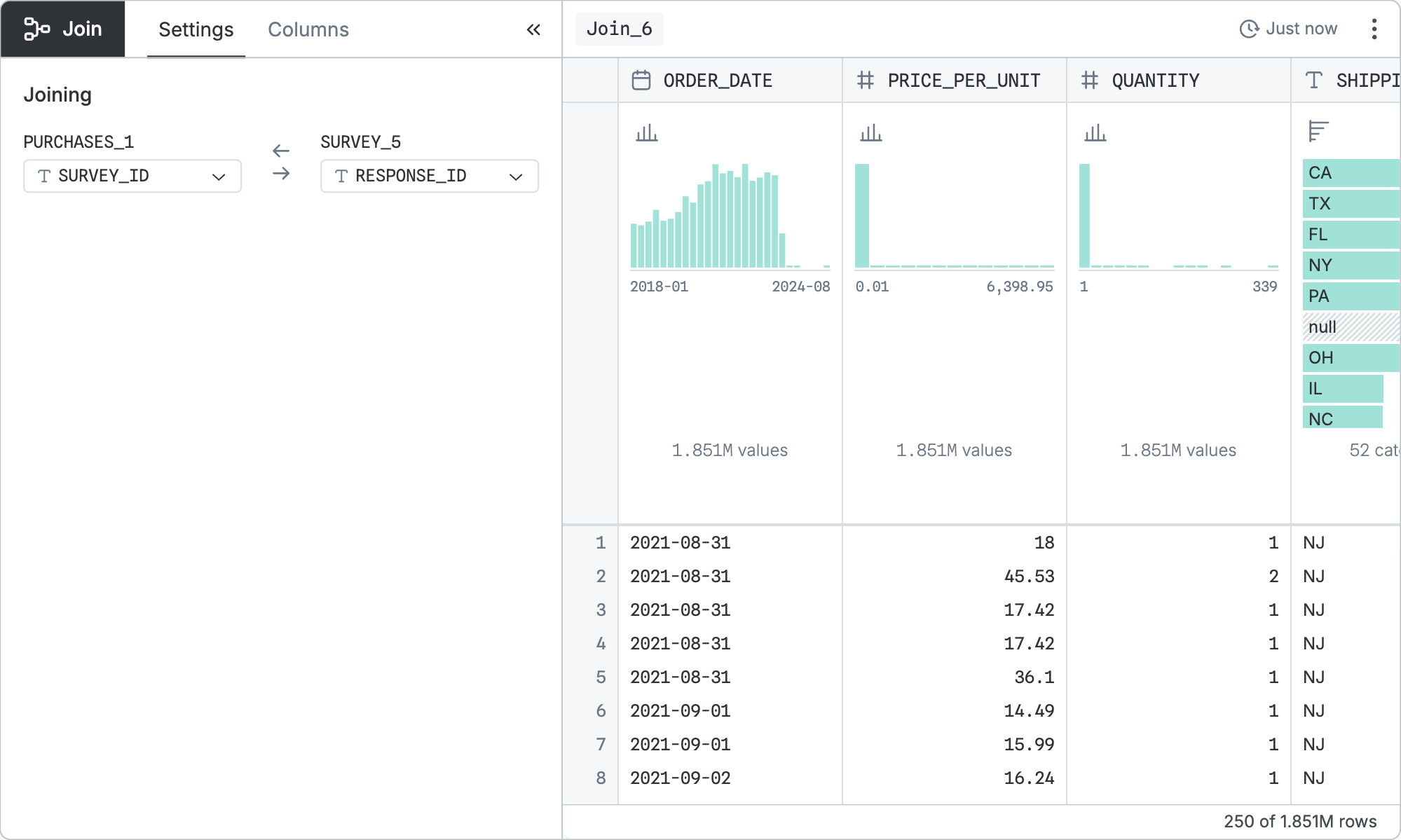Select the CA category bar
Screen dimensions: 1401x840
click(x=1350, y=173)
